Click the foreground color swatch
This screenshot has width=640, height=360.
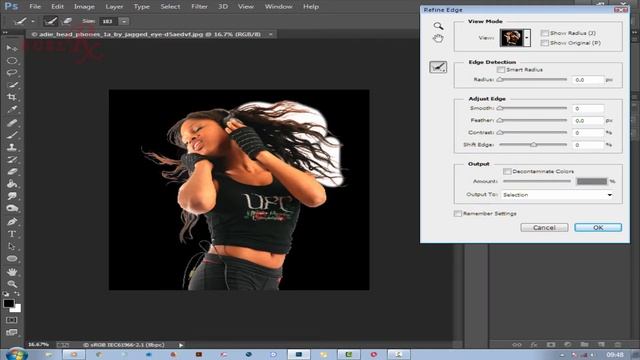[x=9, y=303]
